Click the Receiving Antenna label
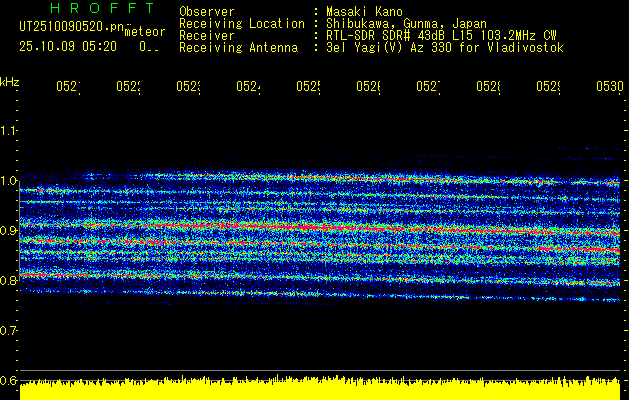This screenshot has width=629, height=400. tap(238, 48)
